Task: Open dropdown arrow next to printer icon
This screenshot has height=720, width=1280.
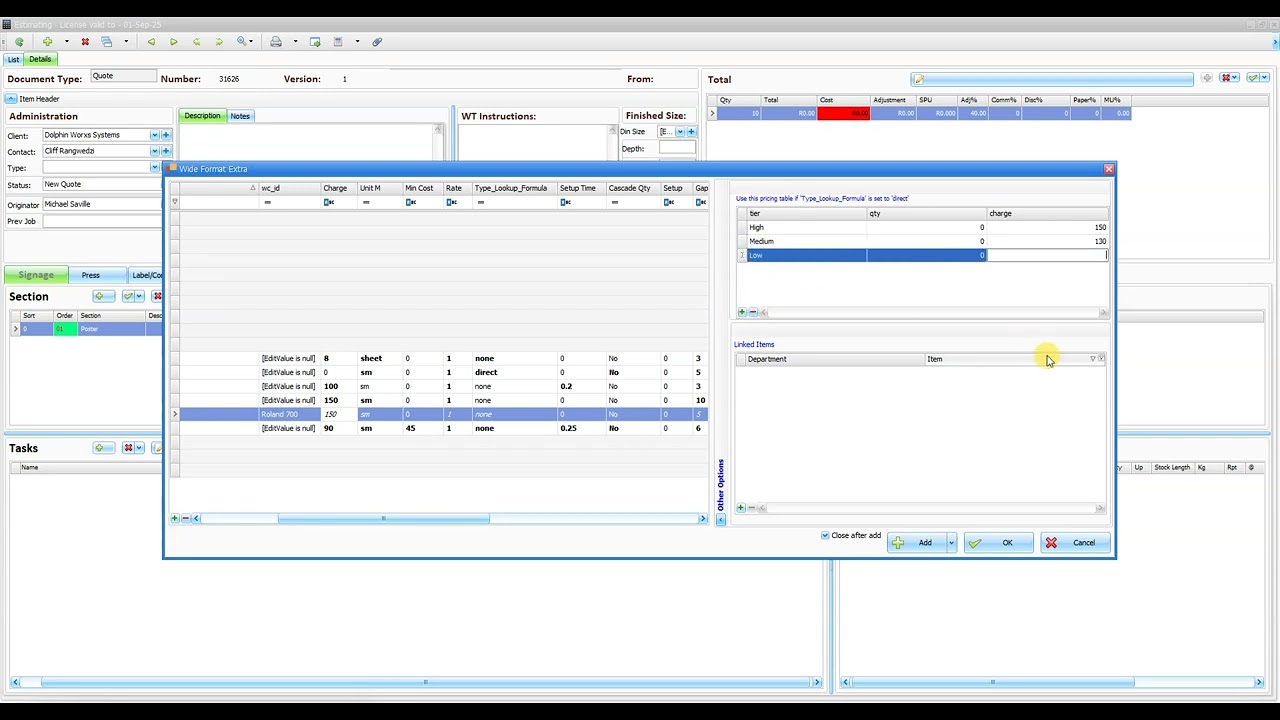Action: 295,42
